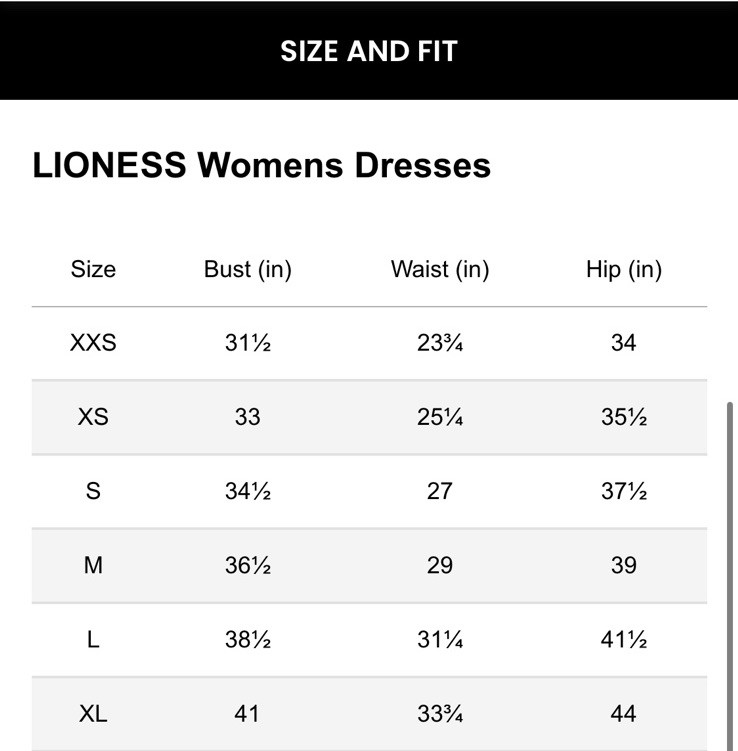Click the XS size row label
The height and width of the screenshot is (751, 738).
pyautogui.click(x=93, y=417)
